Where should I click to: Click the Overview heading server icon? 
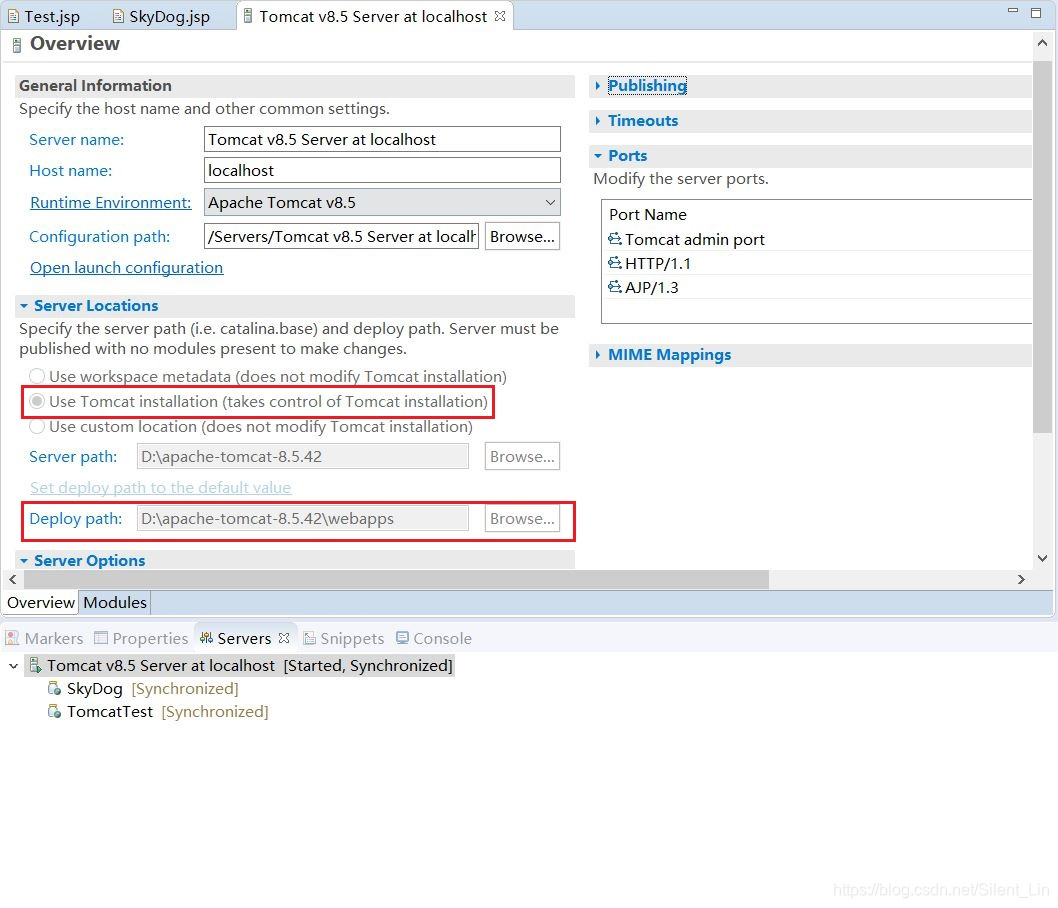point(17,45)
